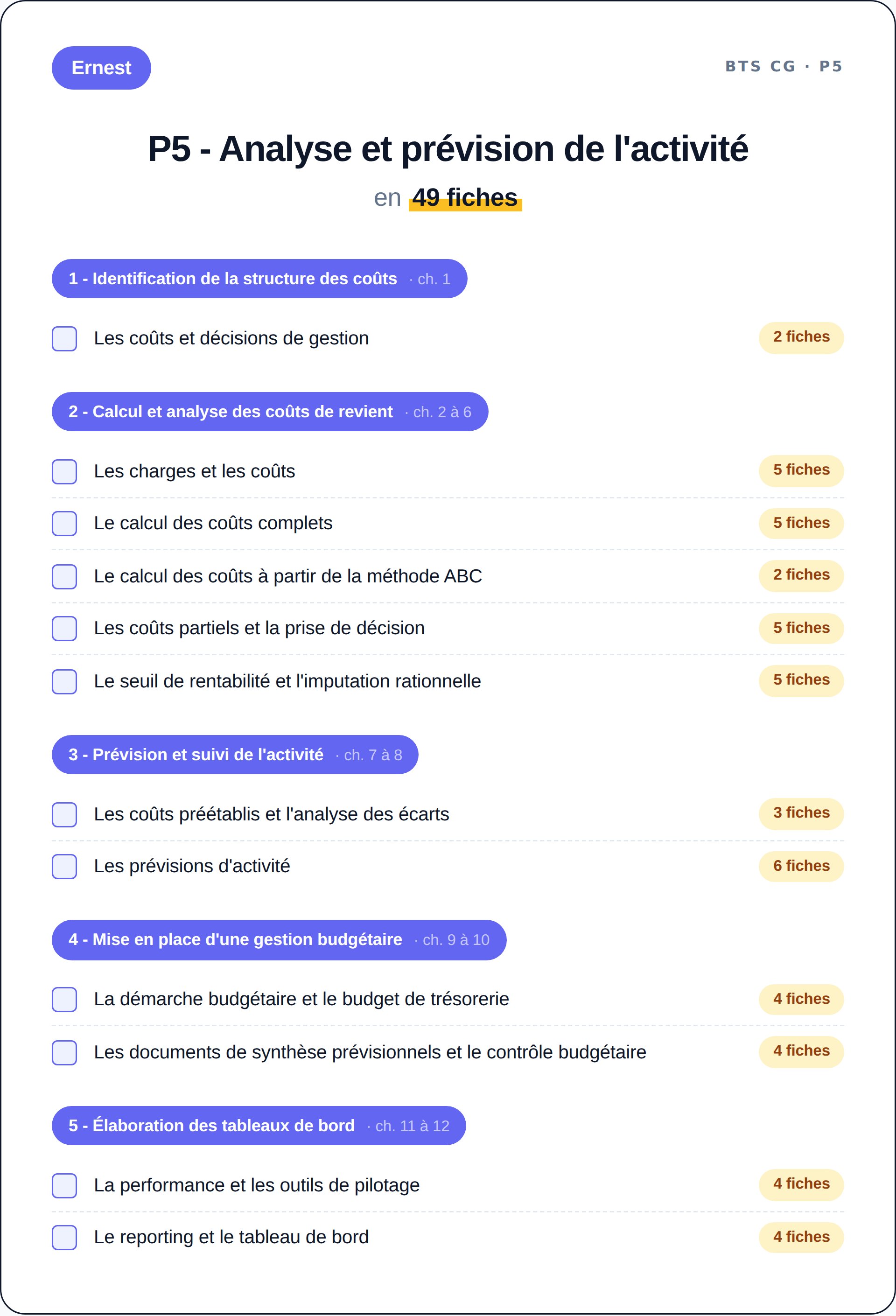Toggle Les prévisions d'activité checkbox
This screenshot has width=896, height=1316.
point(64,867)
